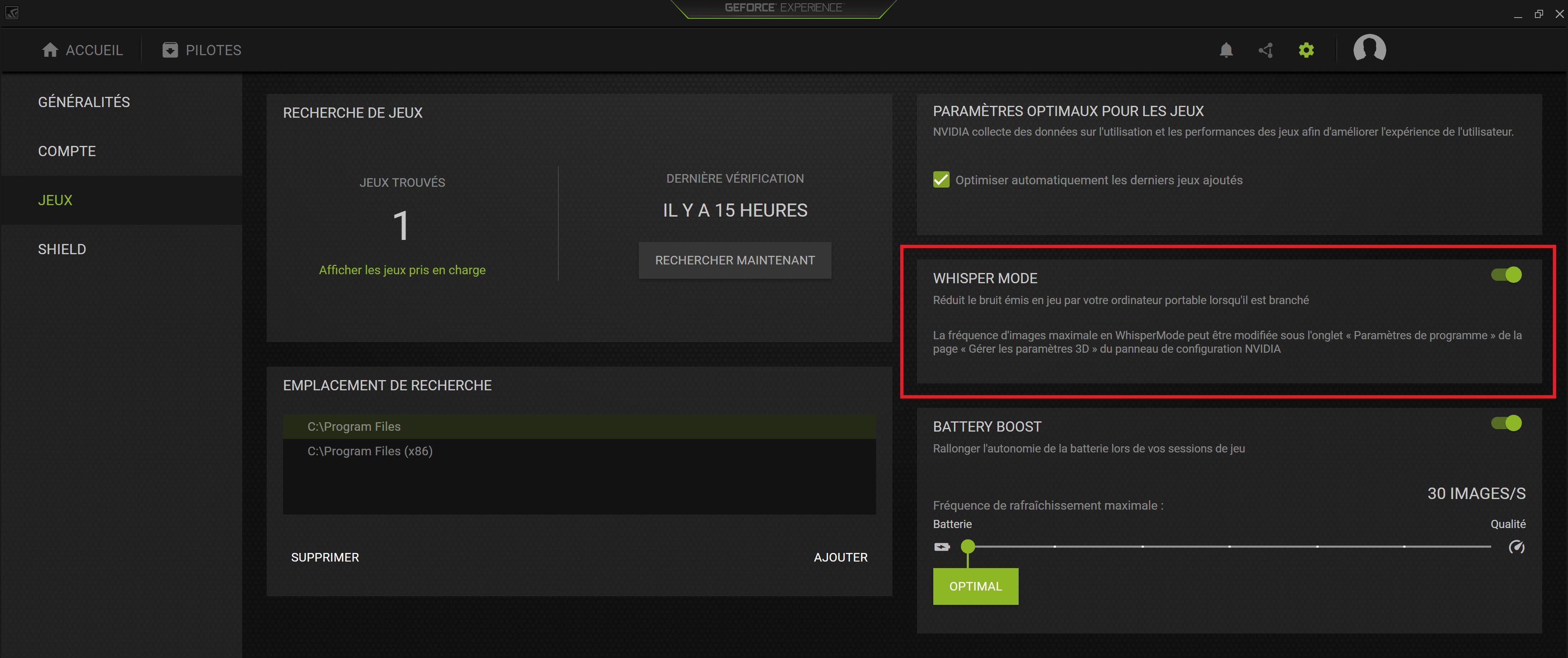Click the share icon in header
Viewport: 1568px width, 658px height.
tap(1265, 50)
